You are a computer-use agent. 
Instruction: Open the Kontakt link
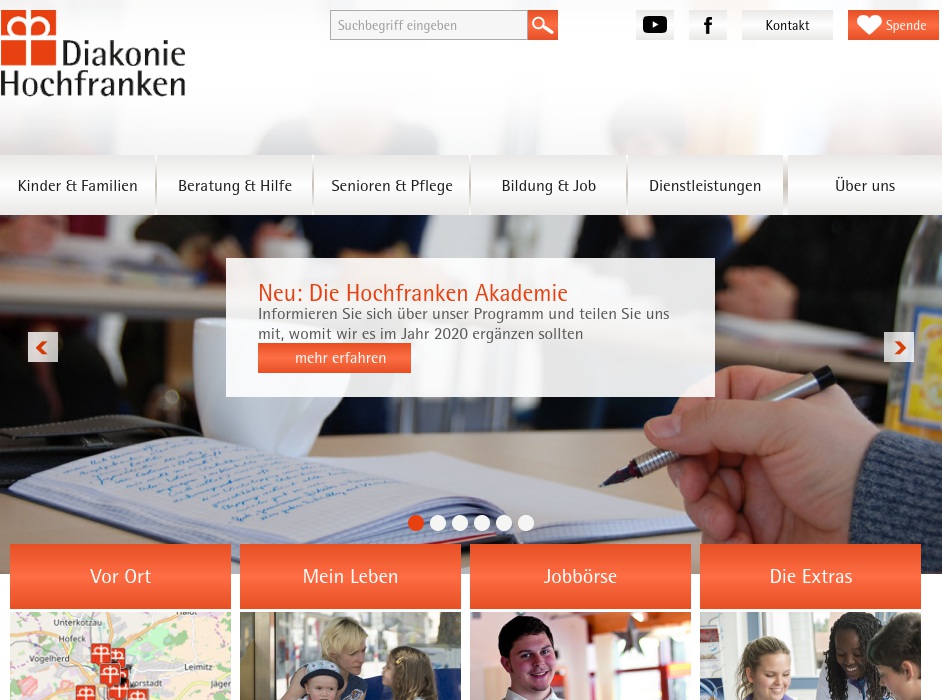(787, 25)
